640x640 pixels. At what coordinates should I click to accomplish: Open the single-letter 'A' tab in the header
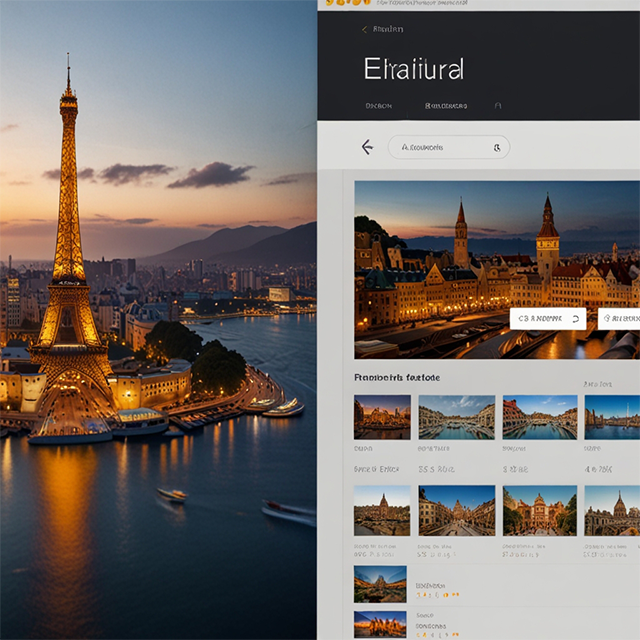[x=498, y=106]
